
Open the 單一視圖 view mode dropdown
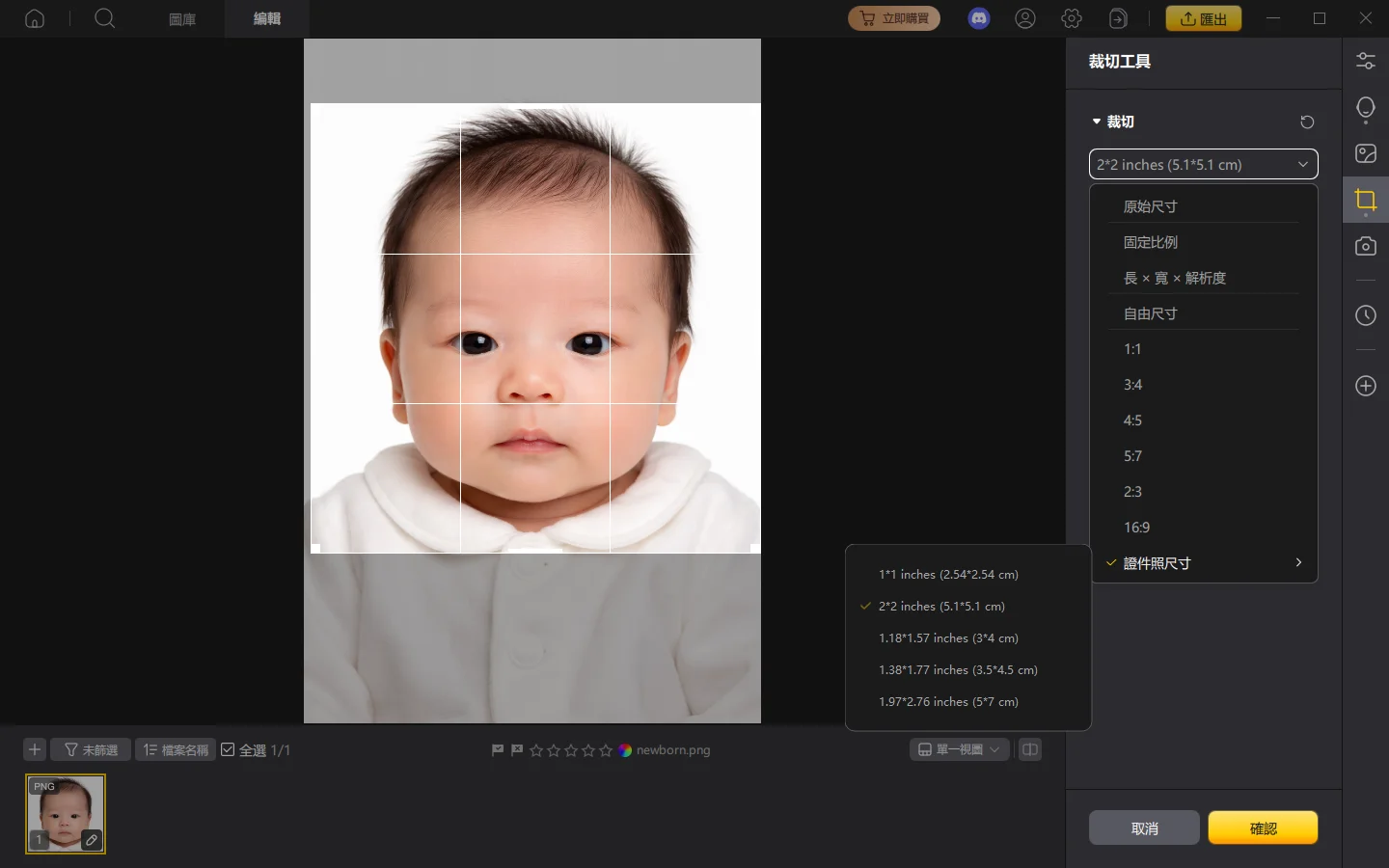(x=959, y=749)
